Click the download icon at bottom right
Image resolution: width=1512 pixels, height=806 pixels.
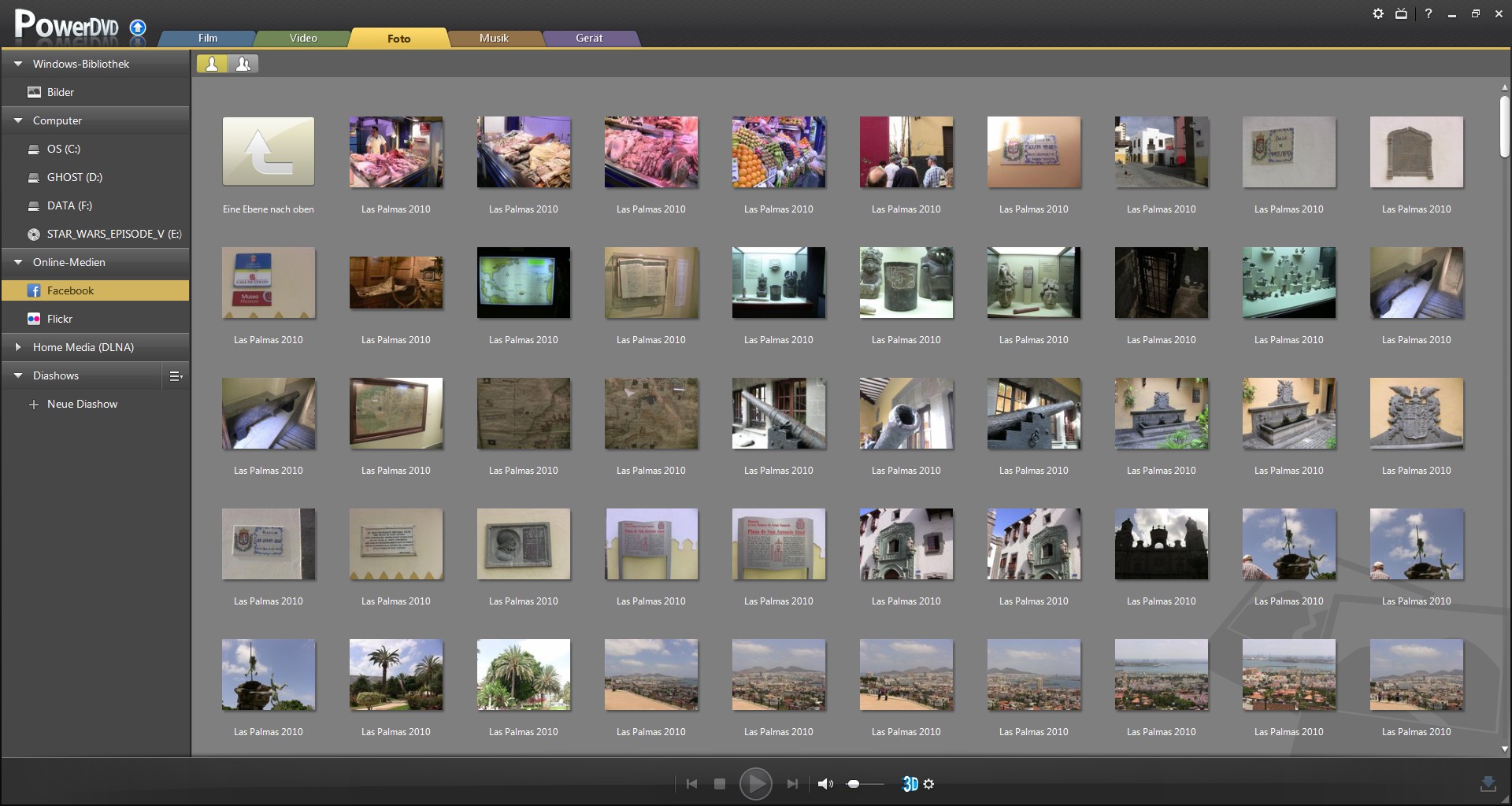coord(1488,784)
